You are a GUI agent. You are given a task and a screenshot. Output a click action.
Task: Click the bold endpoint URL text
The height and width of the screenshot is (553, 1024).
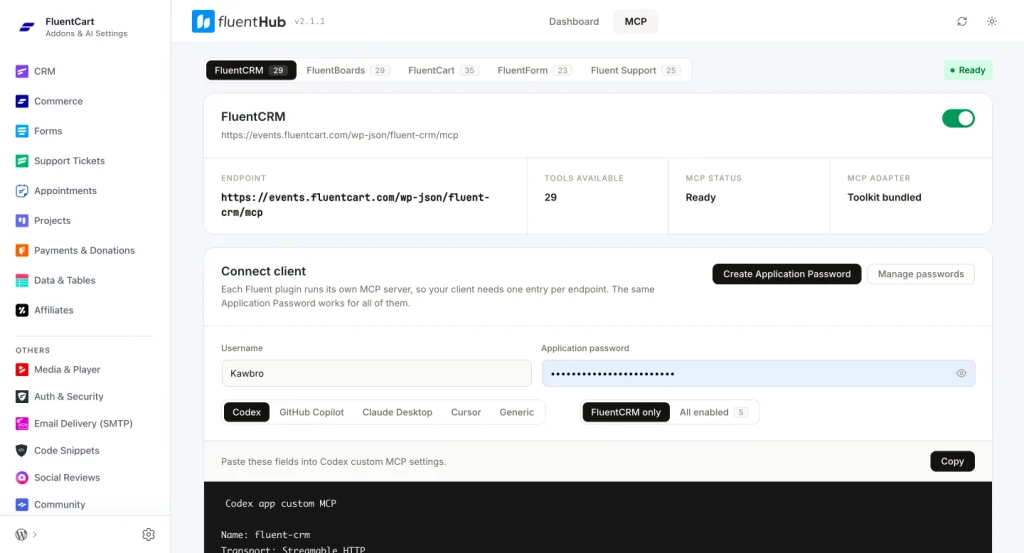click(x=355, y=205)
